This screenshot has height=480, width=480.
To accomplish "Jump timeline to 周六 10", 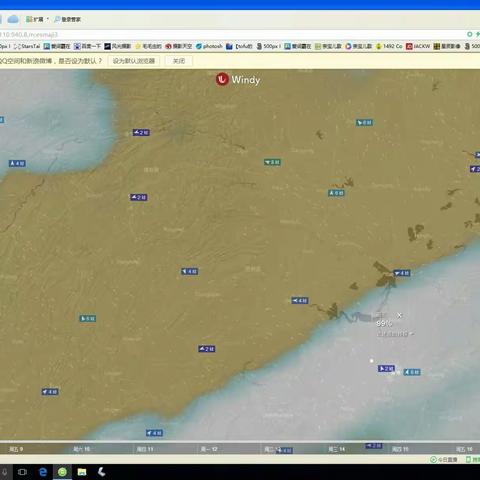I will [x=82, y=449].
